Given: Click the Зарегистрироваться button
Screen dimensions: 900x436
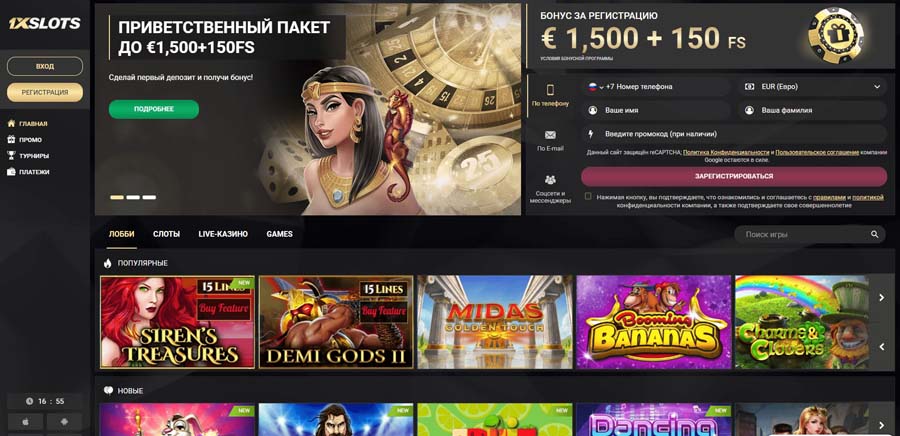Looking at the screenshot, I should coord(734,176).
